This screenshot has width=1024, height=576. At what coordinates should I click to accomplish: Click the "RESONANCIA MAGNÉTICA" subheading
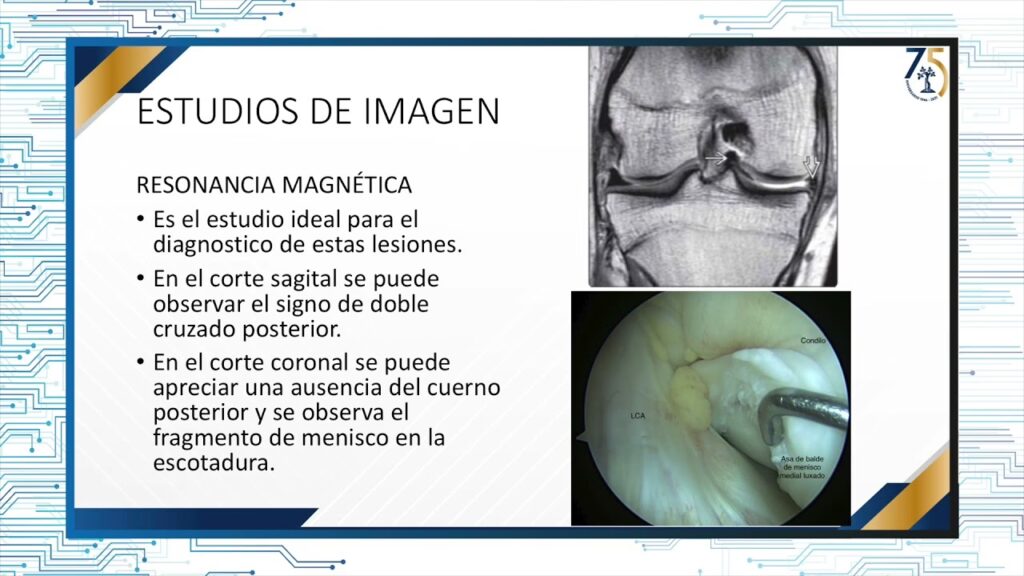(274, 185)
